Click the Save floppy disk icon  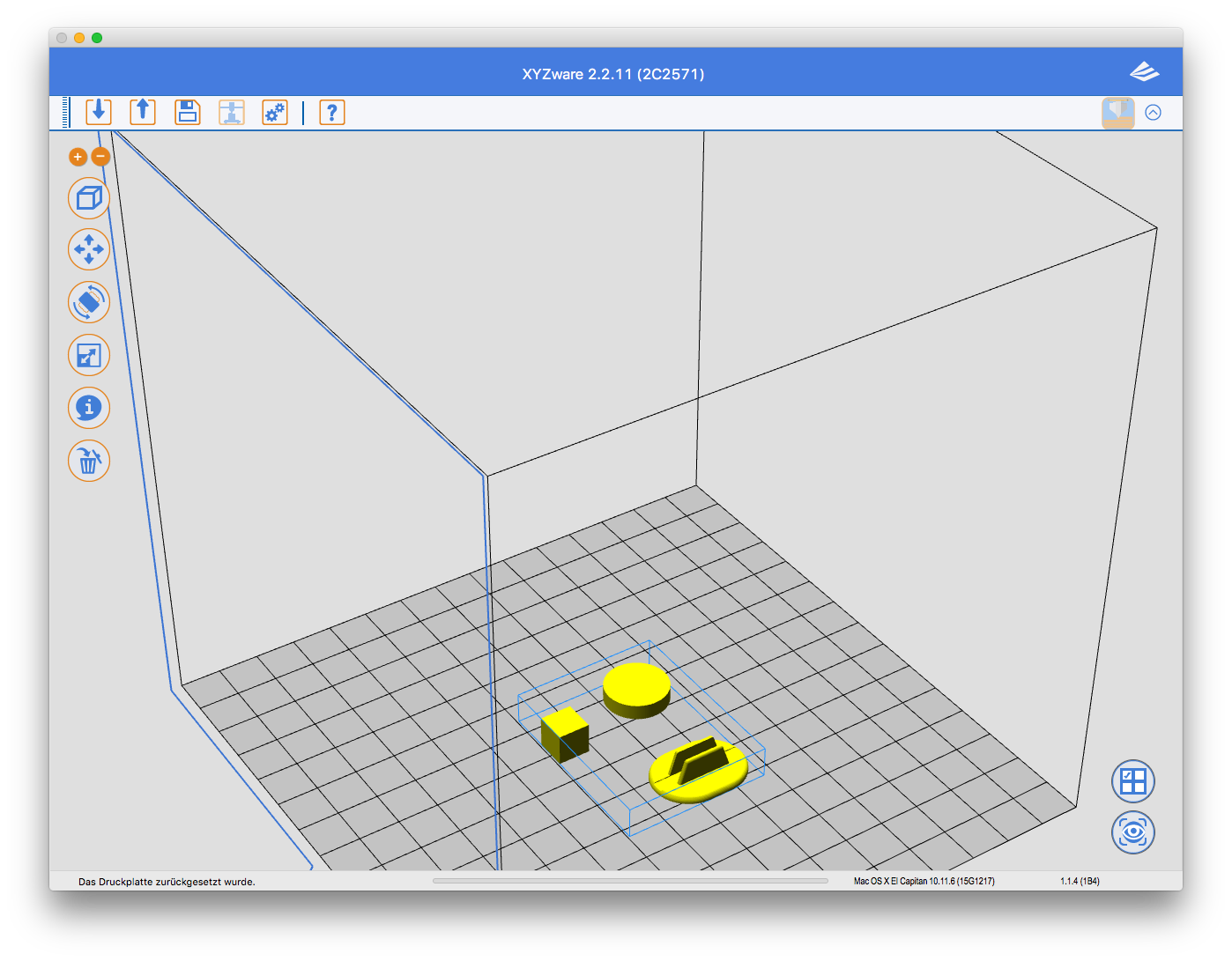click(x=188, y=112)
